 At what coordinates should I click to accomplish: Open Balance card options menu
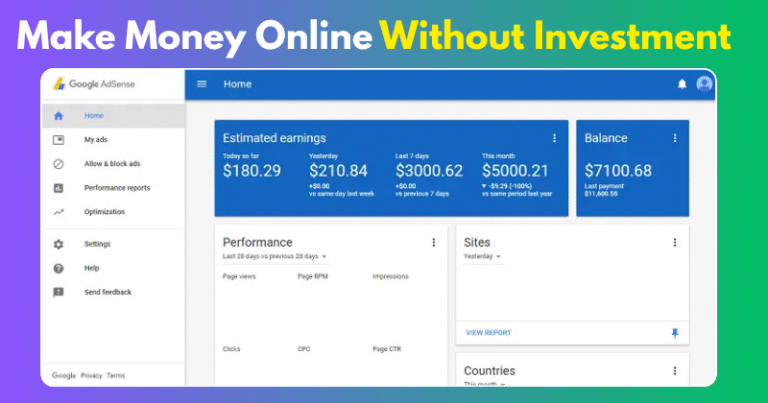[675, 138]
